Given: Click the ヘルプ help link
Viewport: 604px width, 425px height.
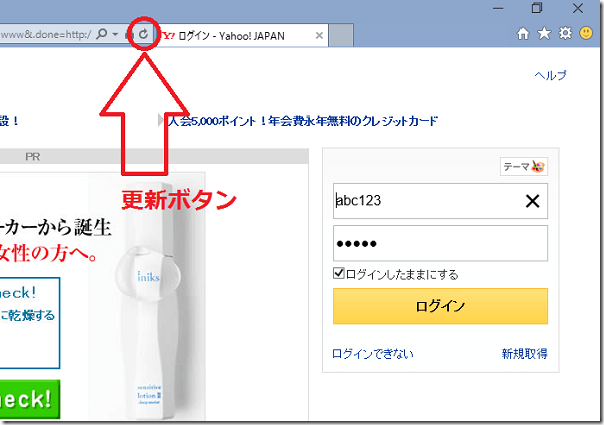Looking at the screenshot, I should coord(550,75).
